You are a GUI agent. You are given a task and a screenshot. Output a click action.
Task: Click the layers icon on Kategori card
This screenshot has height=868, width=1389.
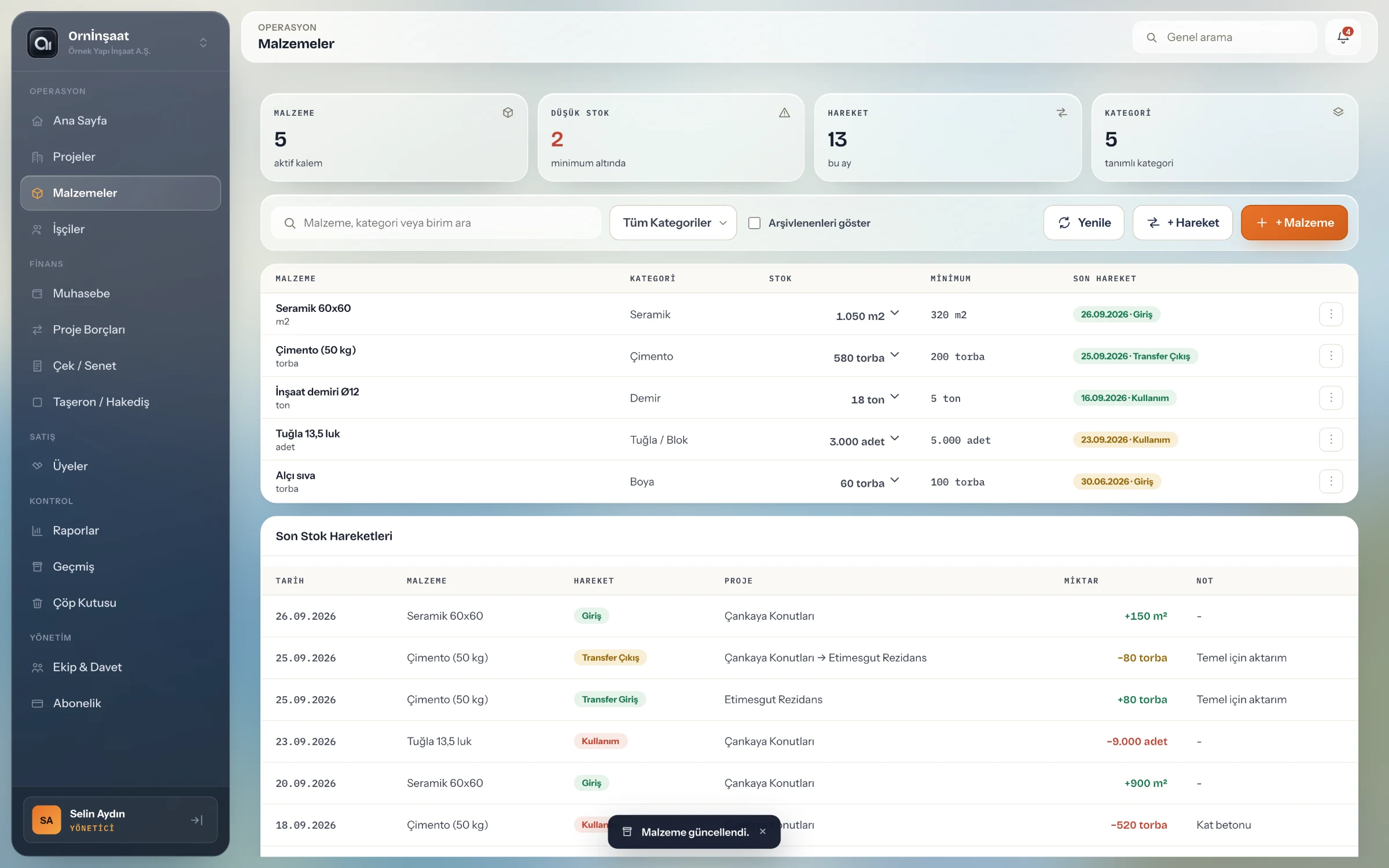[1338, 112]
